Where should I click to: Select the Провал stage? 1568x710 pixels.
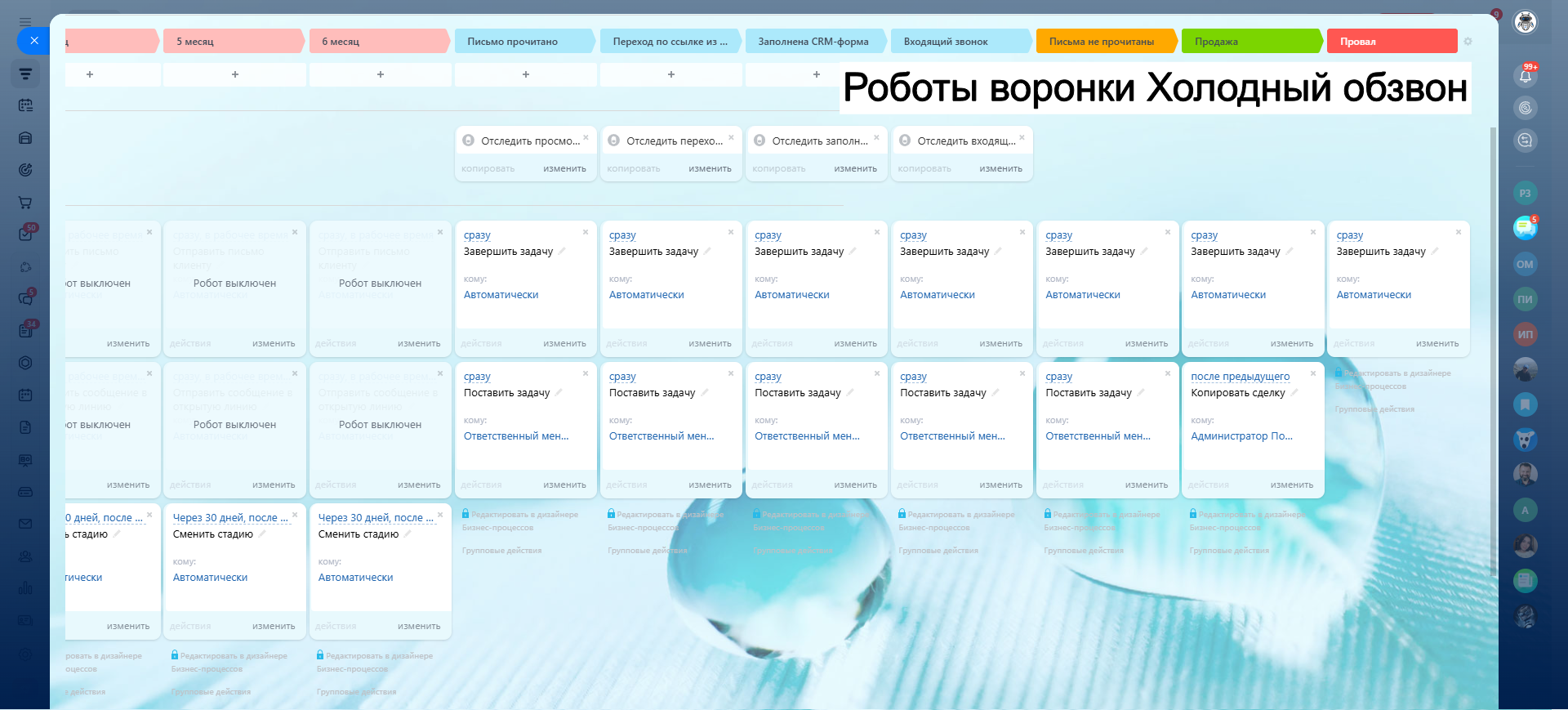[x=1392, y=42]
